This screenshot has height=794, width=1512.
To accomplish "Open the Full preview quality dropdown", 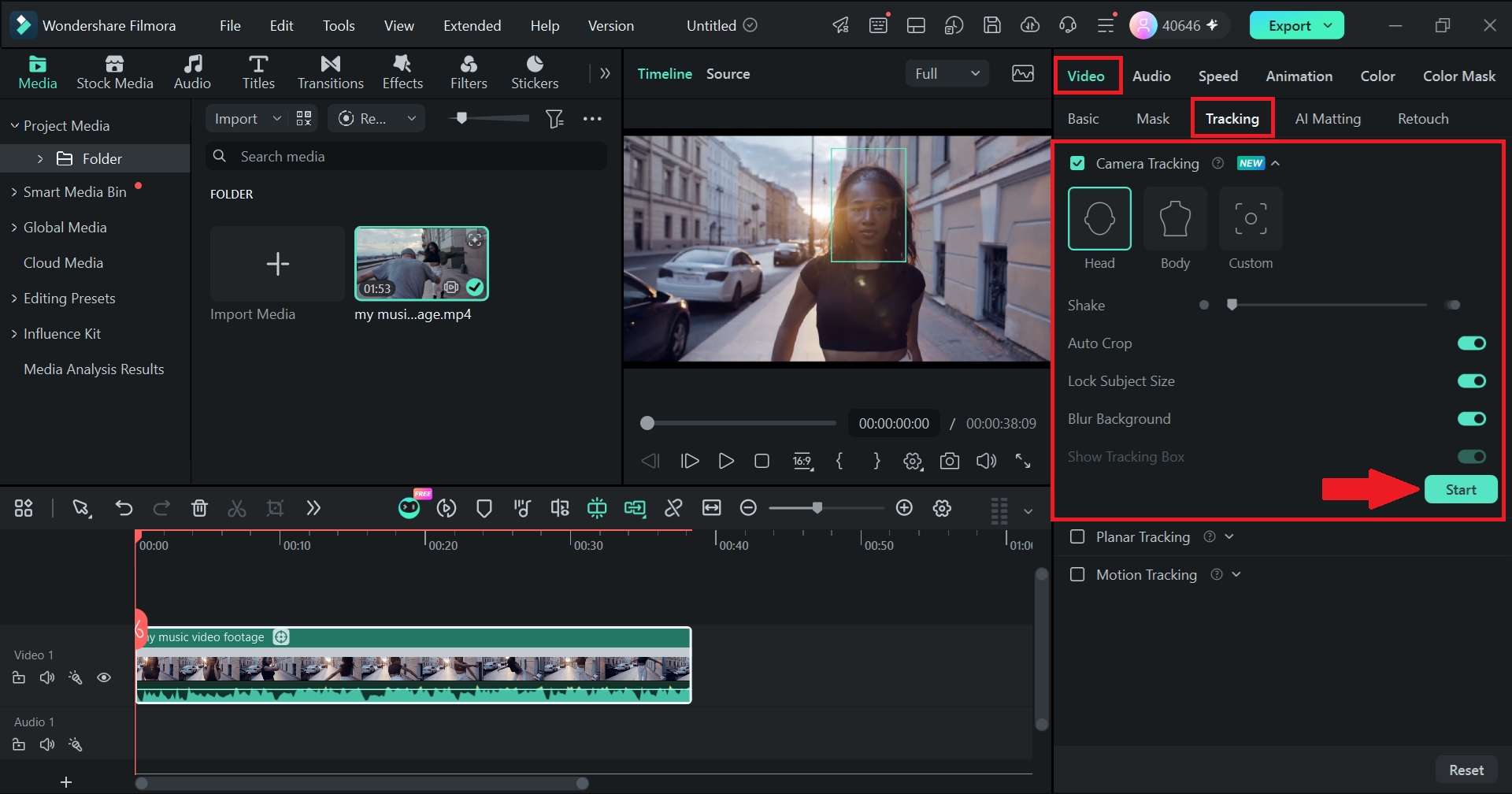I will pyautogui.click(x=947, y=73).
